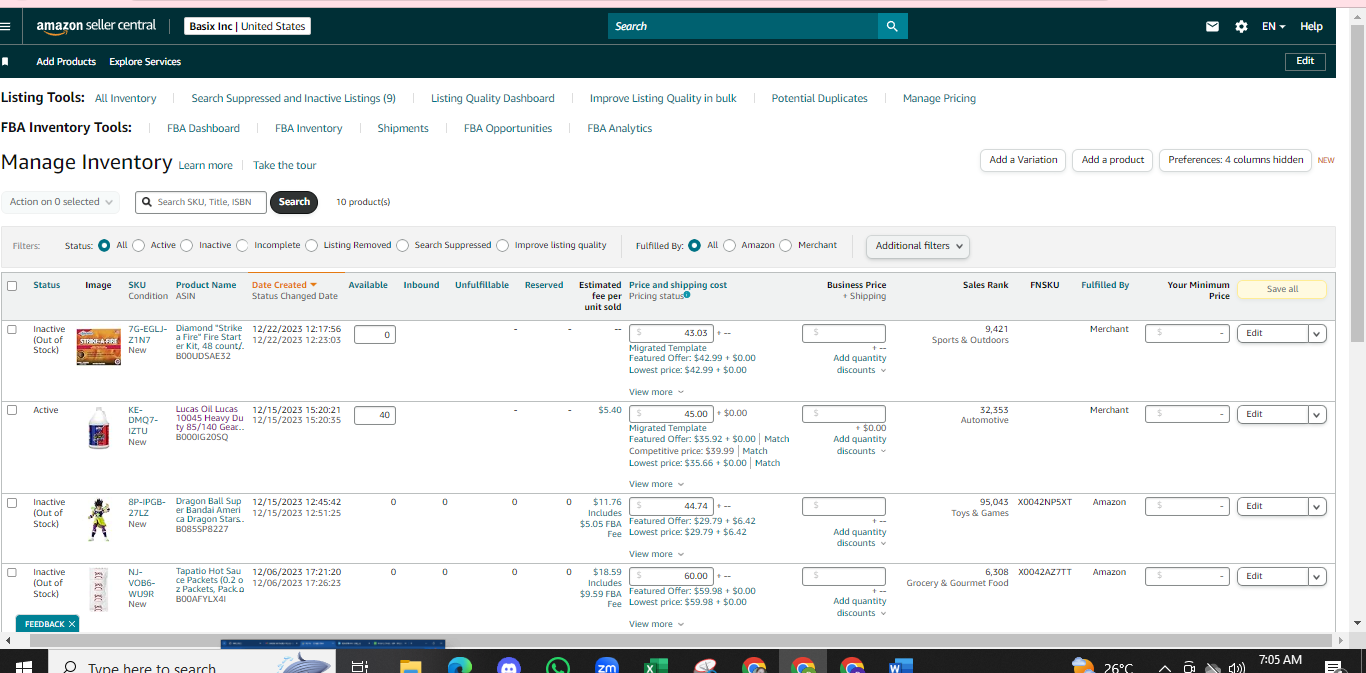Open Windows Start menu
The image size is (1366, 673).
pos(23,666)
